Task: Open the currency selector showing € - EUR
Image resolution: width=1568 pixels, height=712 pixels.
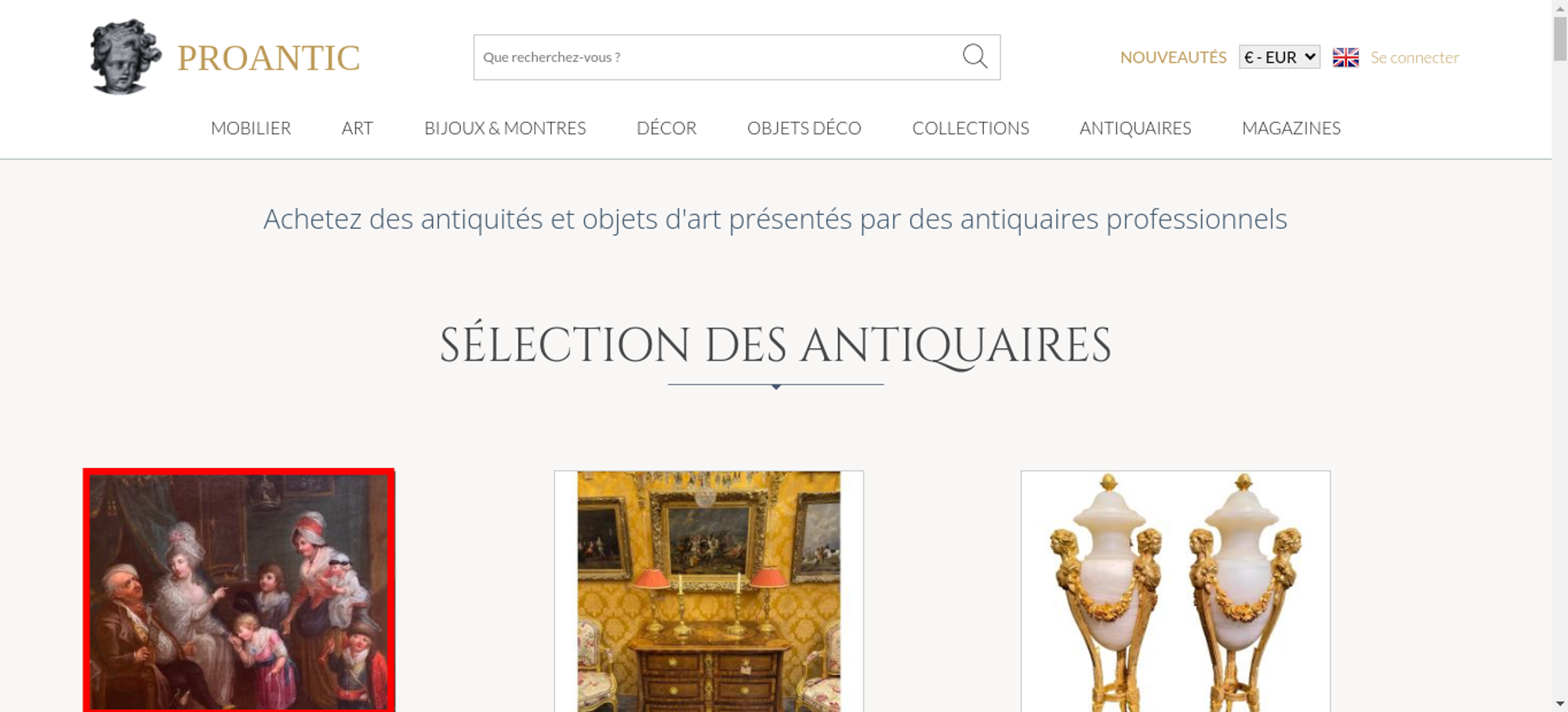Action: (1279, 57)
